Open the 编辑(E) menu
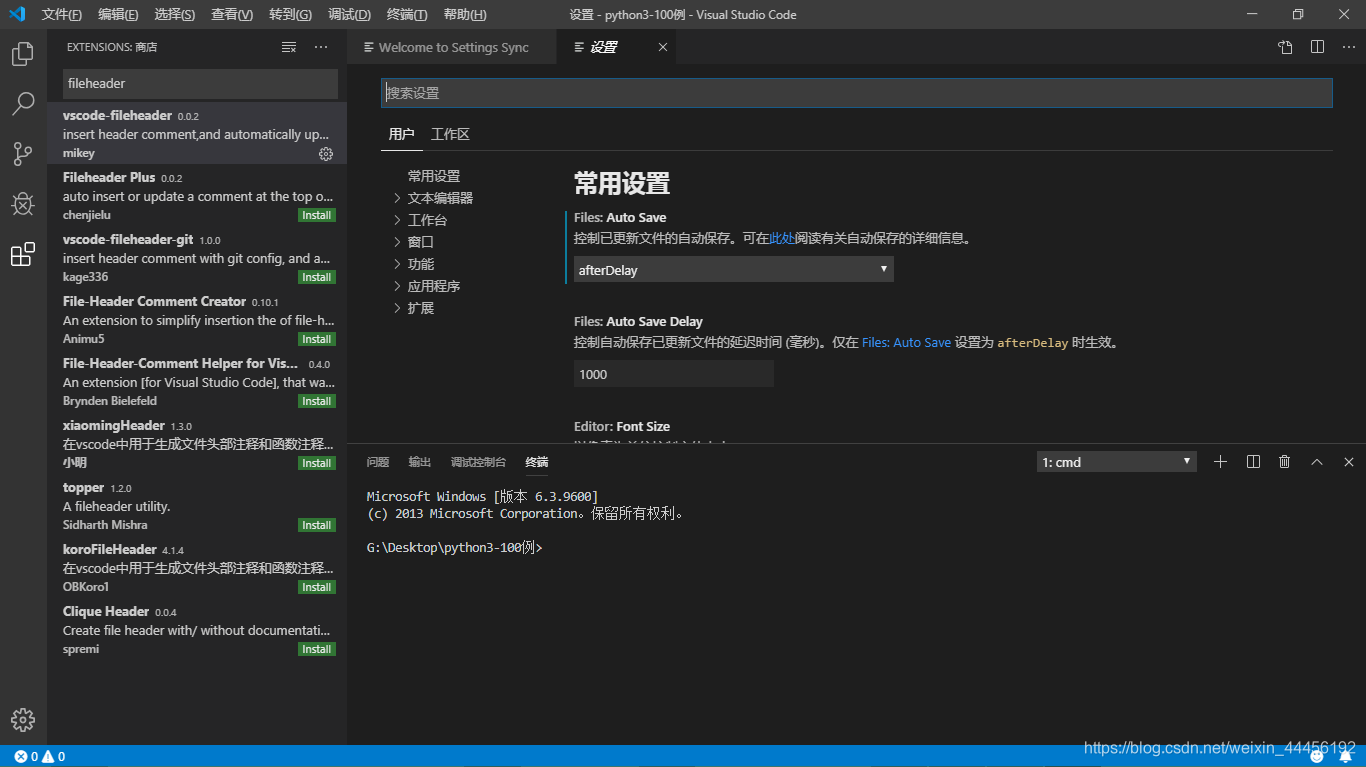The height and width of the screenshot is (767, 1366). 119,14
